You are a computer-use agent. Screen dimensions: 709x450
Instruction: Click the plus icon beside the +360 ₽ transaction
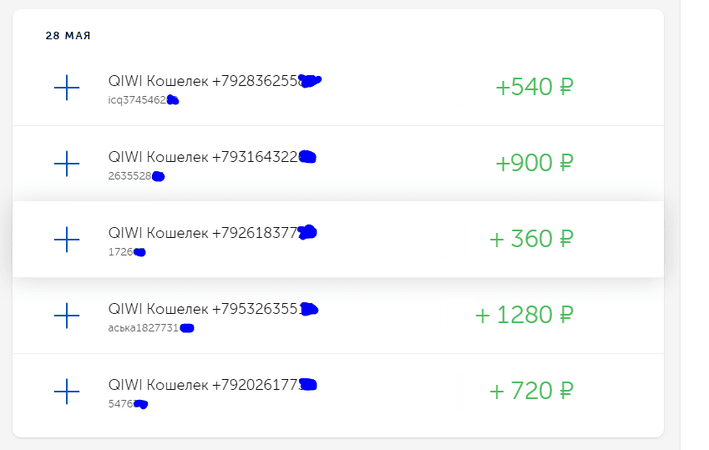(x=66, y=239)
